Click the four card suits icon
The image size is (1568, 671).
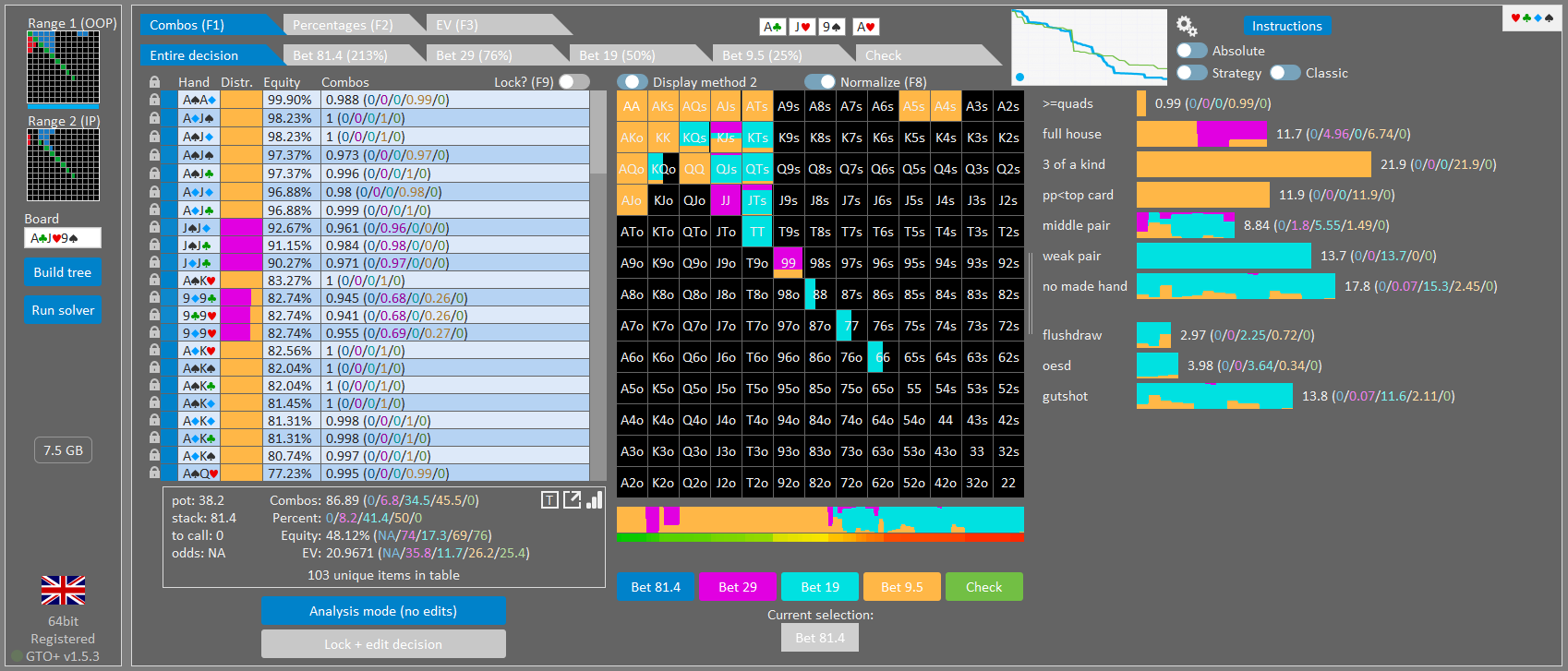coord(1532,18)
